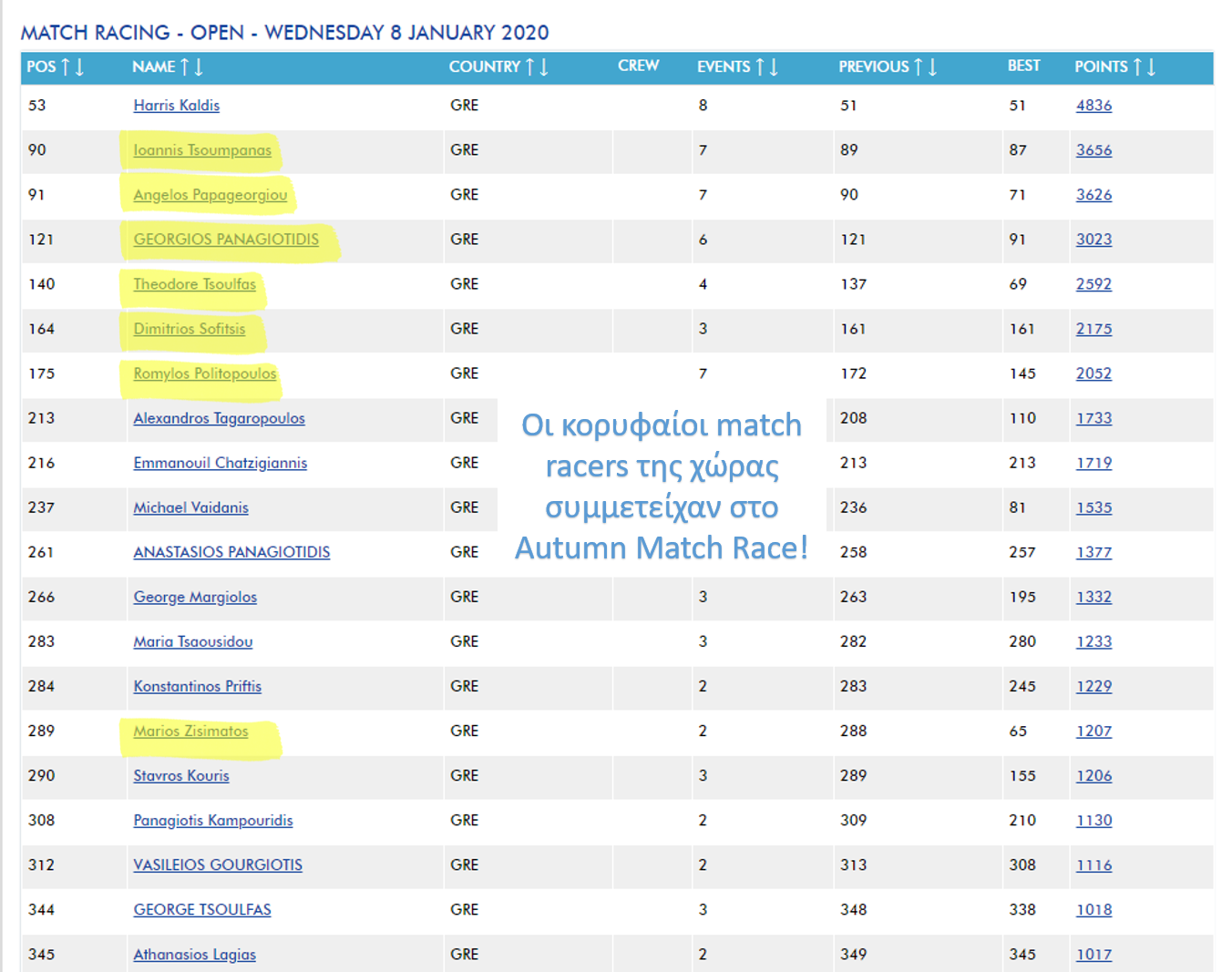Open Maria Tsaousidou profile link
1232x972 pixels.
193,642
